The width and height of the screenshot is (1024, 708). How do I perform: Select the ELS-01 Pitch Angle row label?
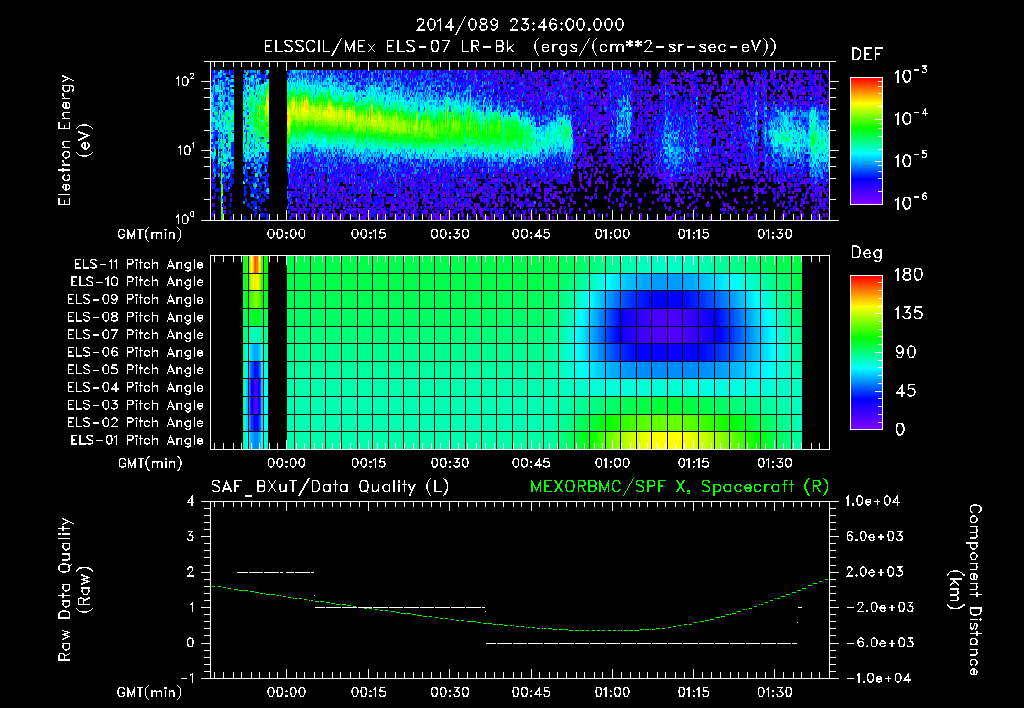click(x=137, y=440)
